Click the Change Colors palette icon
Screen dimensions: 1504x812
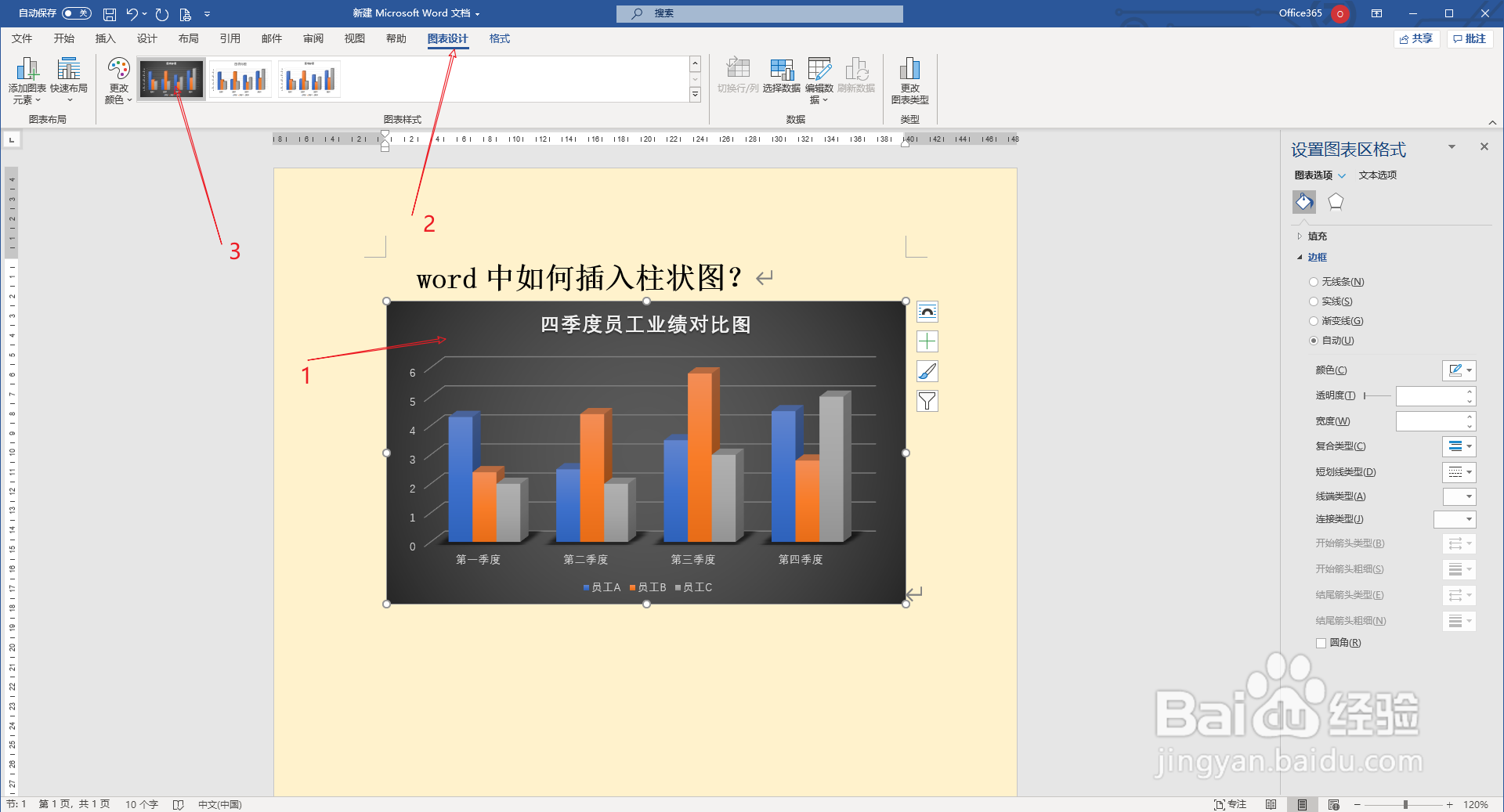click(119, 70)
